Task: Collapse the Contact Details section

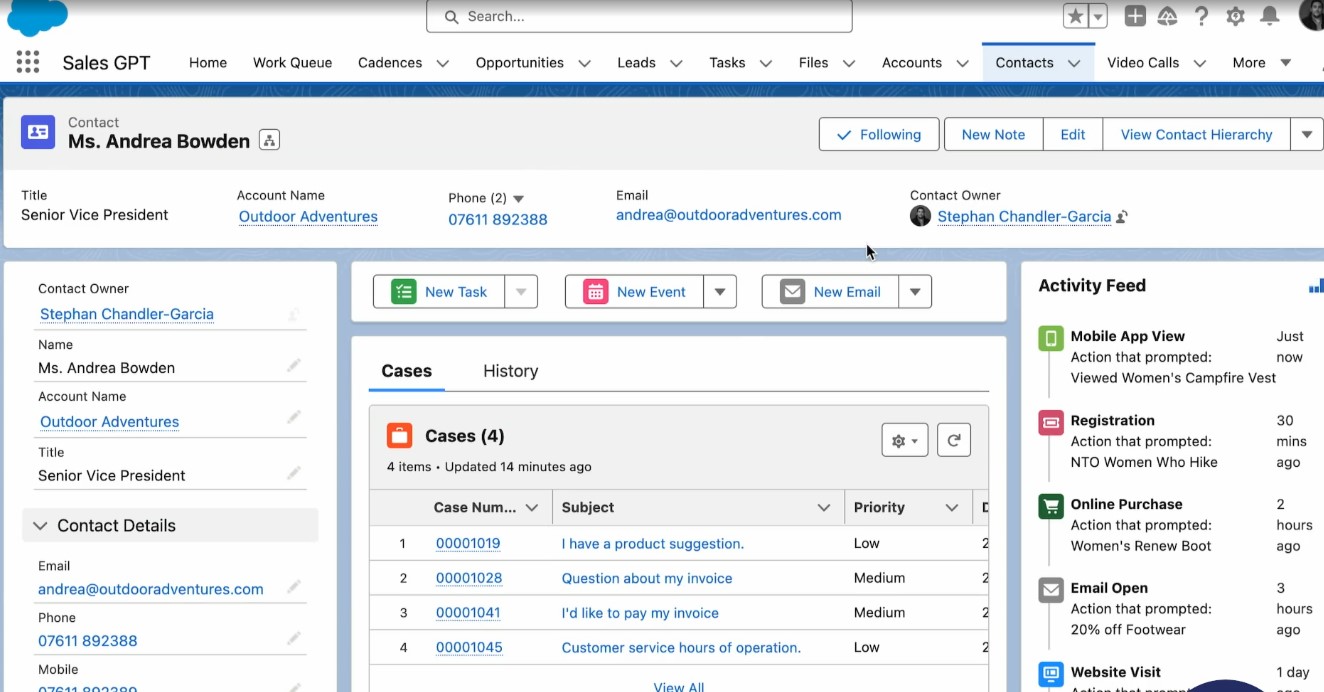Action: point(40,526)
